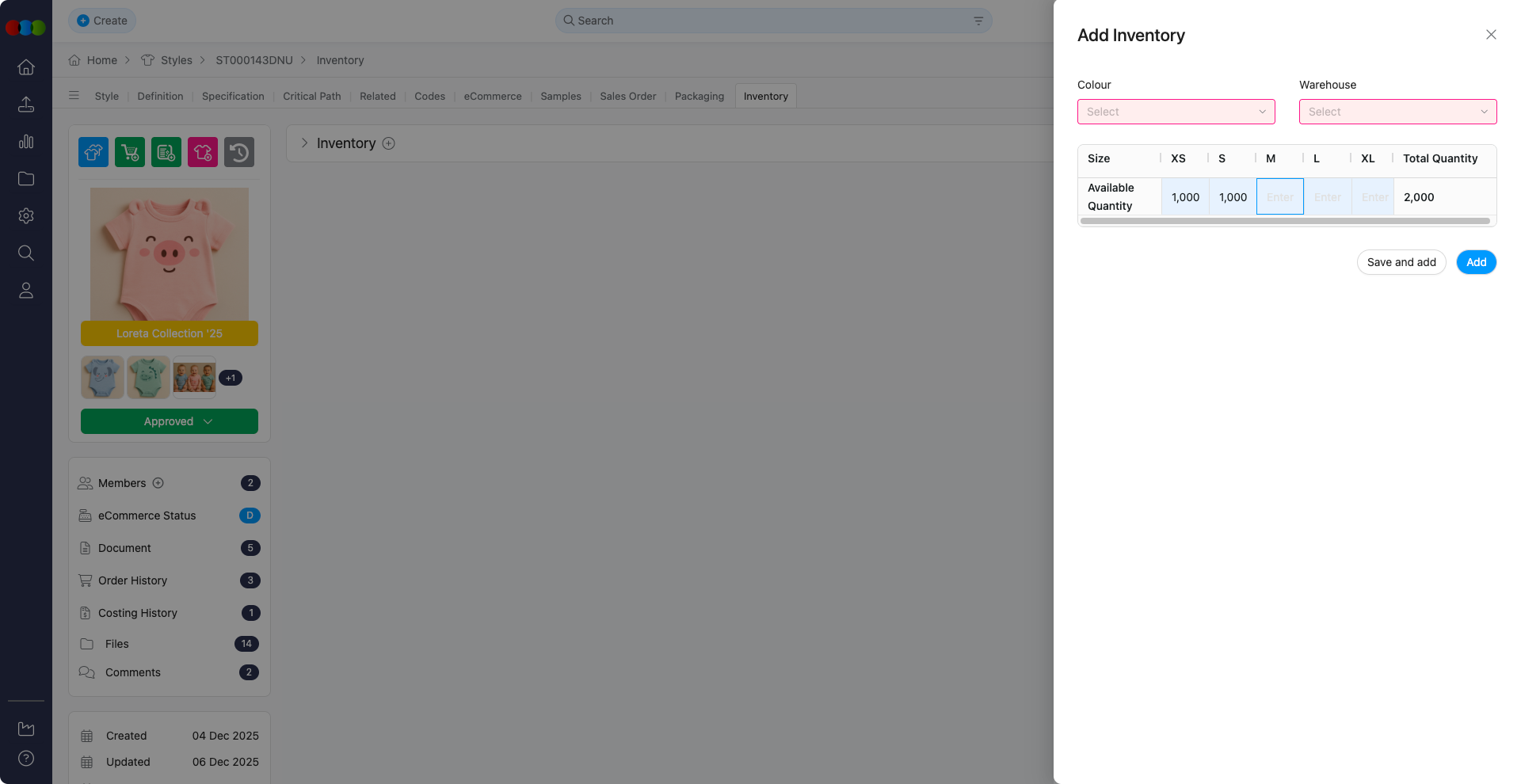Expand the Inventory section chevron

tap(304, 143)
